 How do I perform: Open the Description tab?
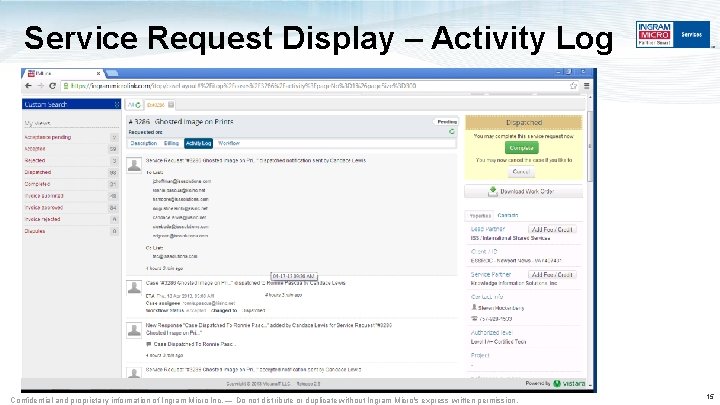point(144,143)
